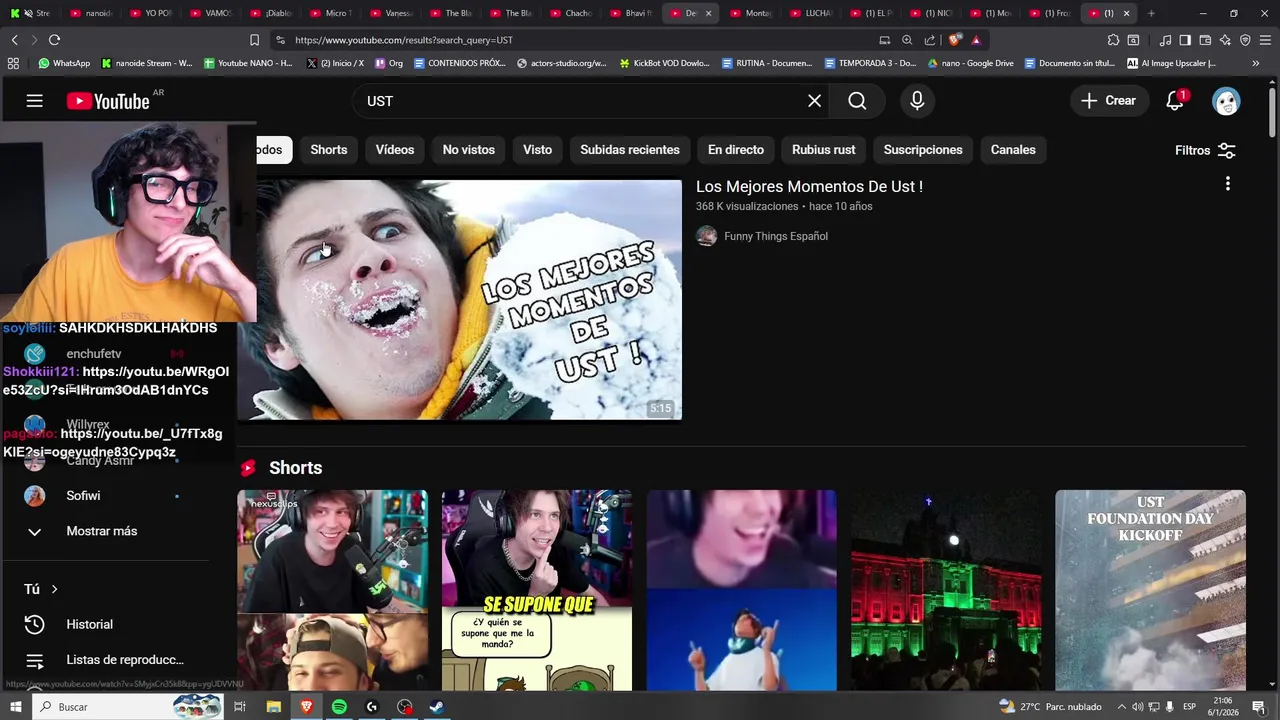Reload the page with refresh icon
1280x720 pixels.
[54, 40]
